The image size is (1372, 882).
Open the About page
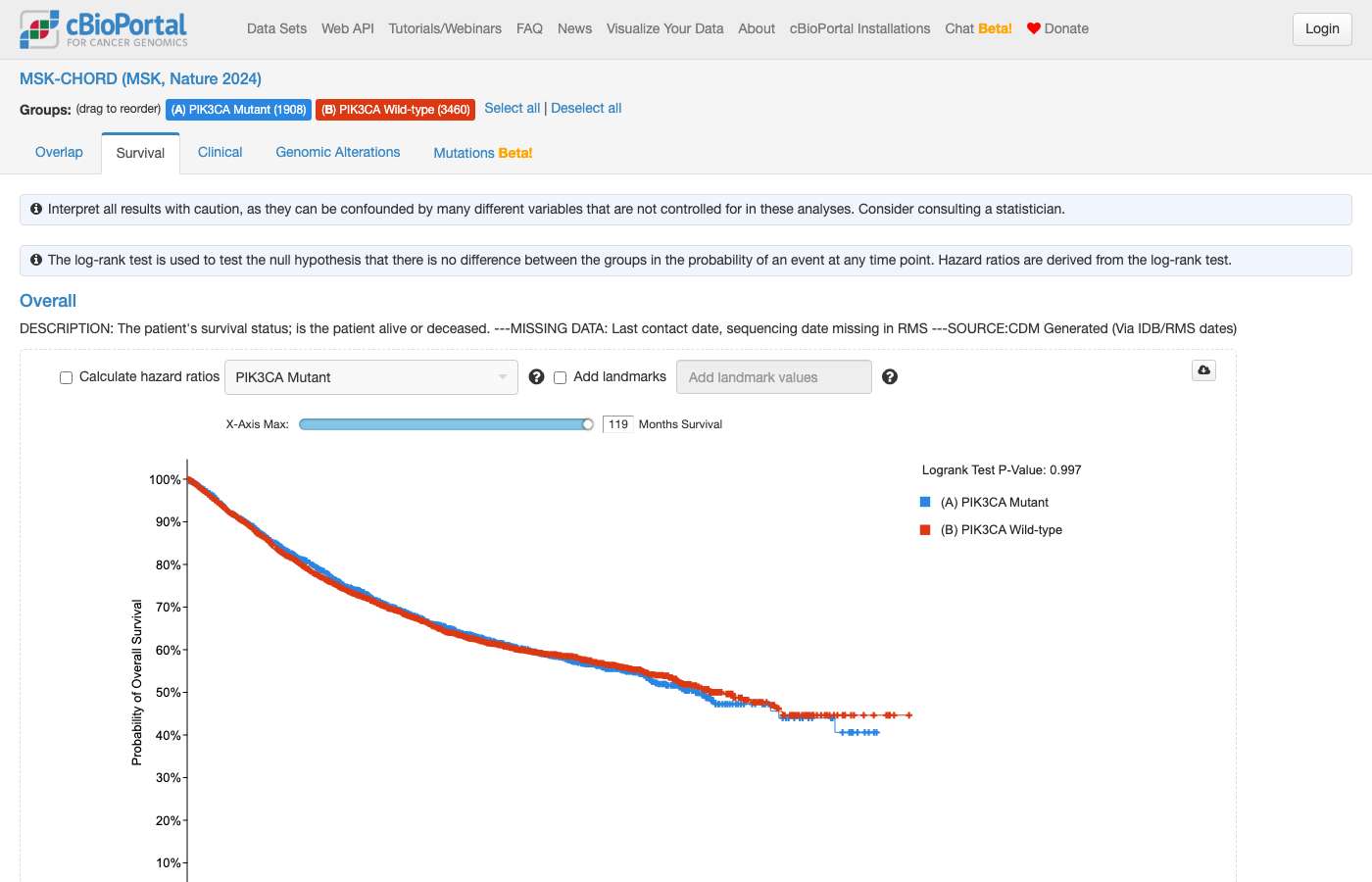tap(757, 28)
